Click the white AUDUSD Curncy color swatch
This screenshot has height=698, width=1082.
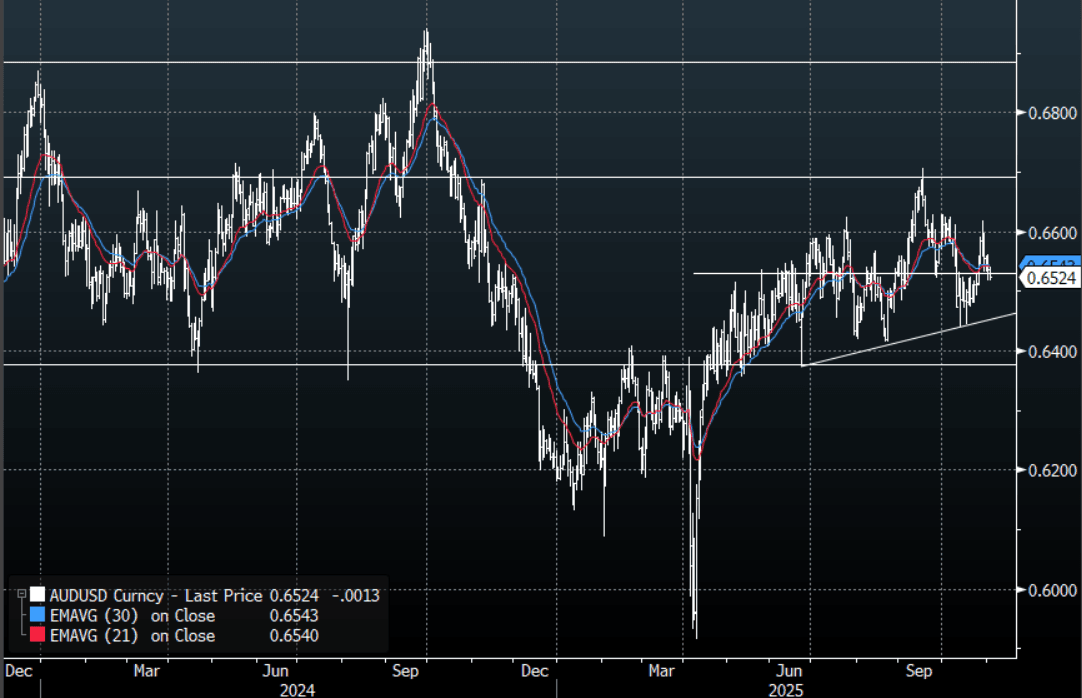(38, 595)
